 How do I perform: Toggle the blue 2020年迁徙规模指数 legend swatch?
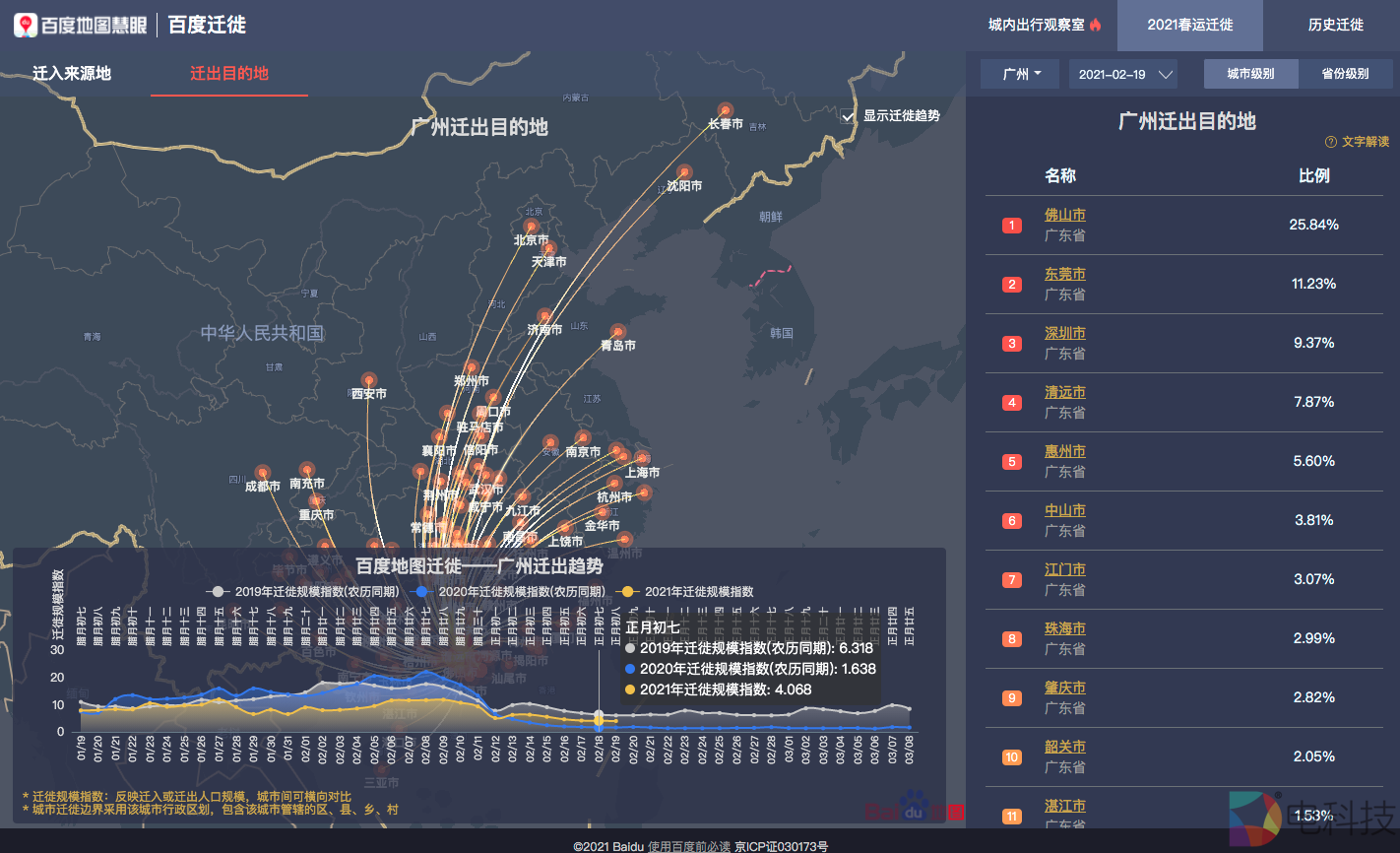pyautogui.click(x=422, y=592)
